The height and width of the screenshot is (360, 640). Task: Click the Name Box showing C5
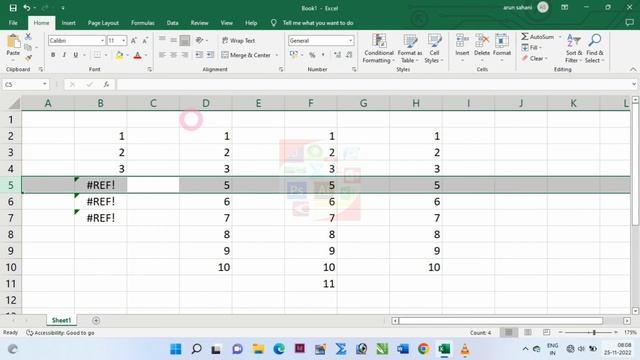tap(25, 84)
